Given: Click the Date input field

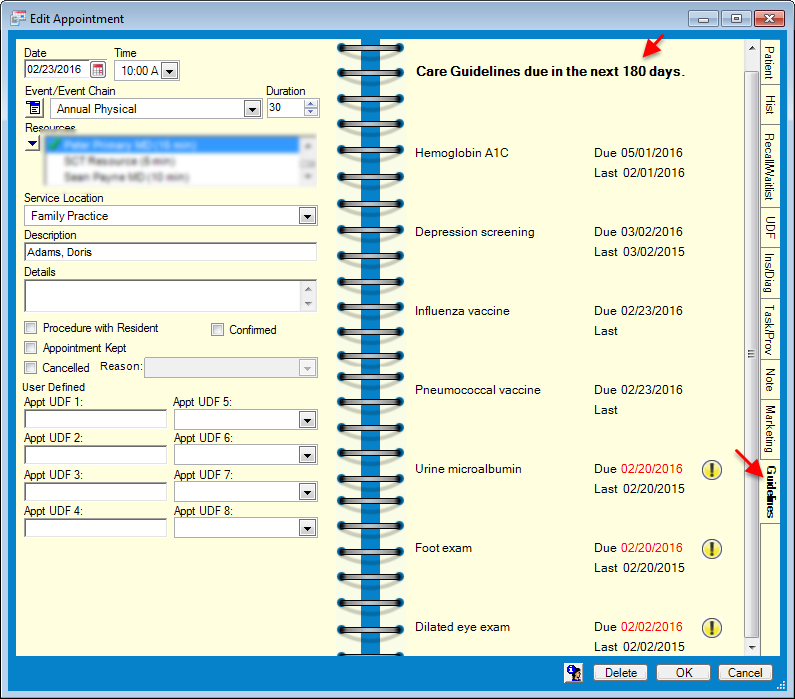Looking at the screenshot, I should click(x=56, y=69).
